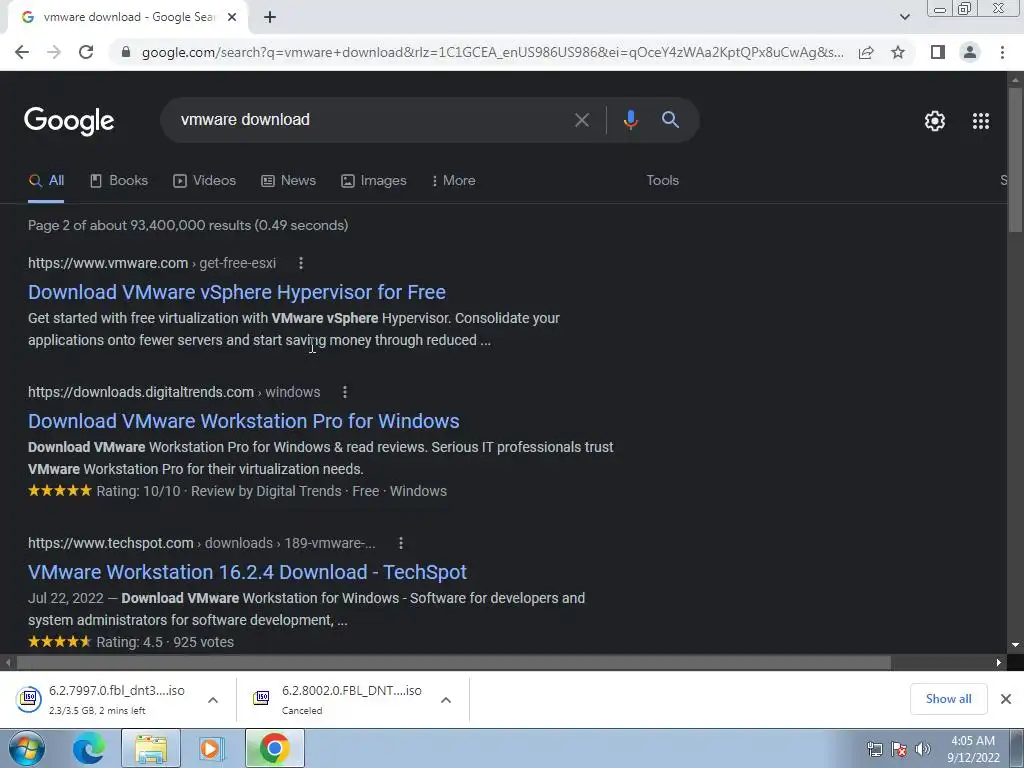Screen dimensions: 1024x768
Task: Switch to the Videos results tab
Action: coord(204,181)
